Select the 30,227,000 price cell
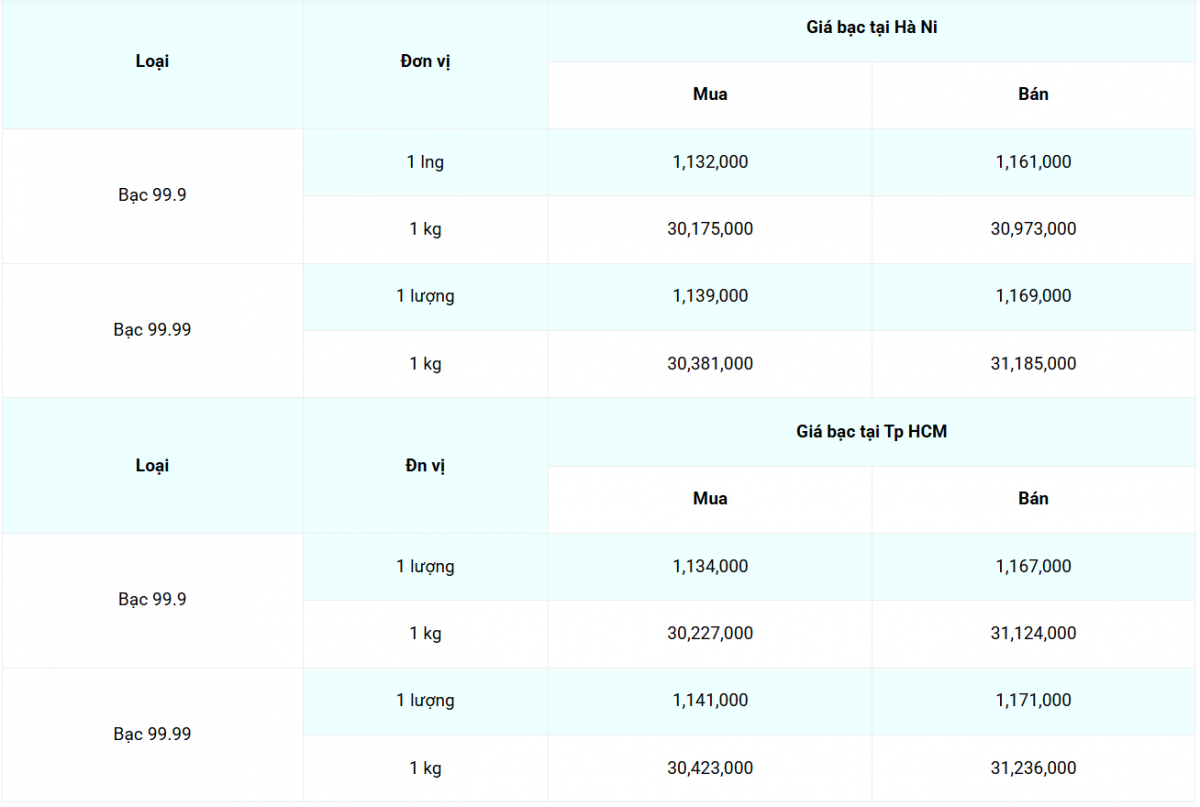 [x=710, y=633]
